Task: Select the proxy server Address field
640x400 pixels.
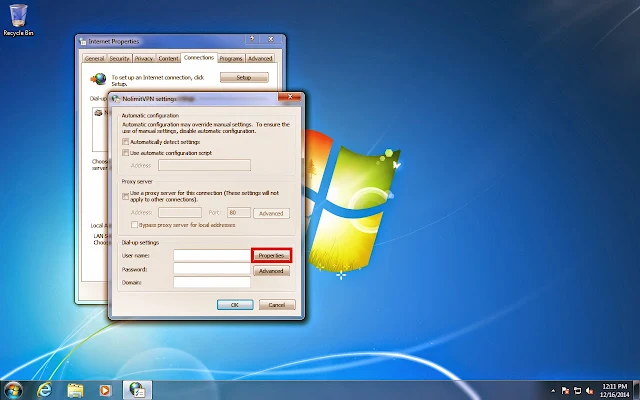Action: pyautogui.click(x=180, y=213)
